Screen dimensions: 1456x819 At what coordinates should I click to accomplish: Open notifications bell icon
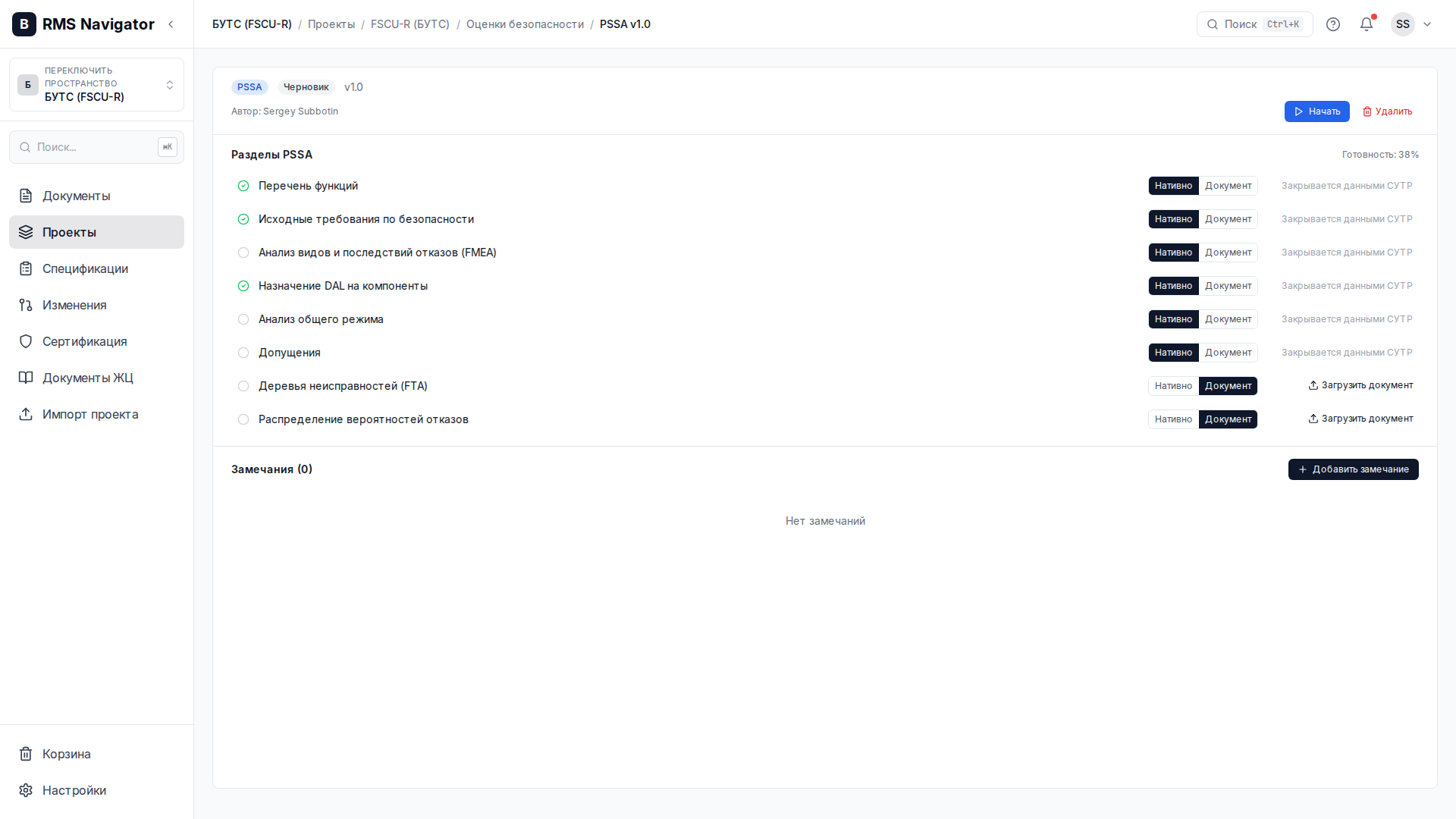(x=1367, y=24)
